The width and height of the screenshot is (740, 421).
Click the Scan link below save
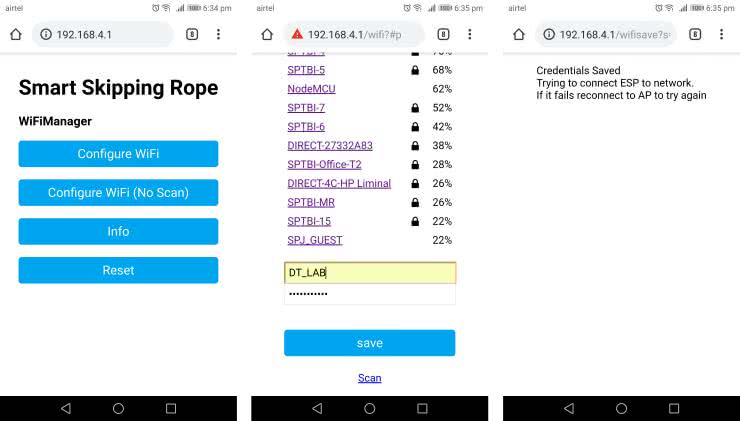tap(369, 378)
